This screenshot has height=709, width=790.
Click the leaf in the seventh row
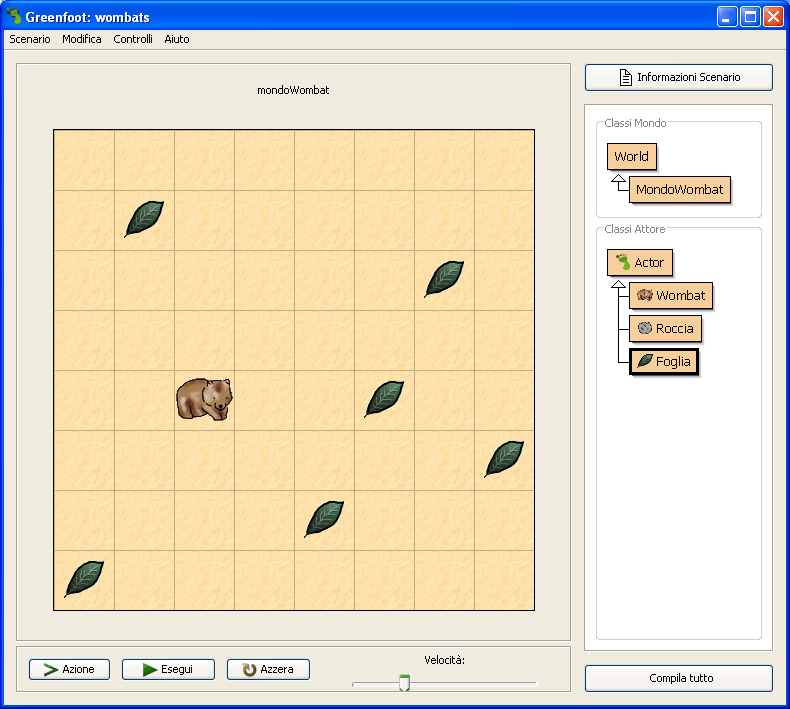click(x=324, y=519)
